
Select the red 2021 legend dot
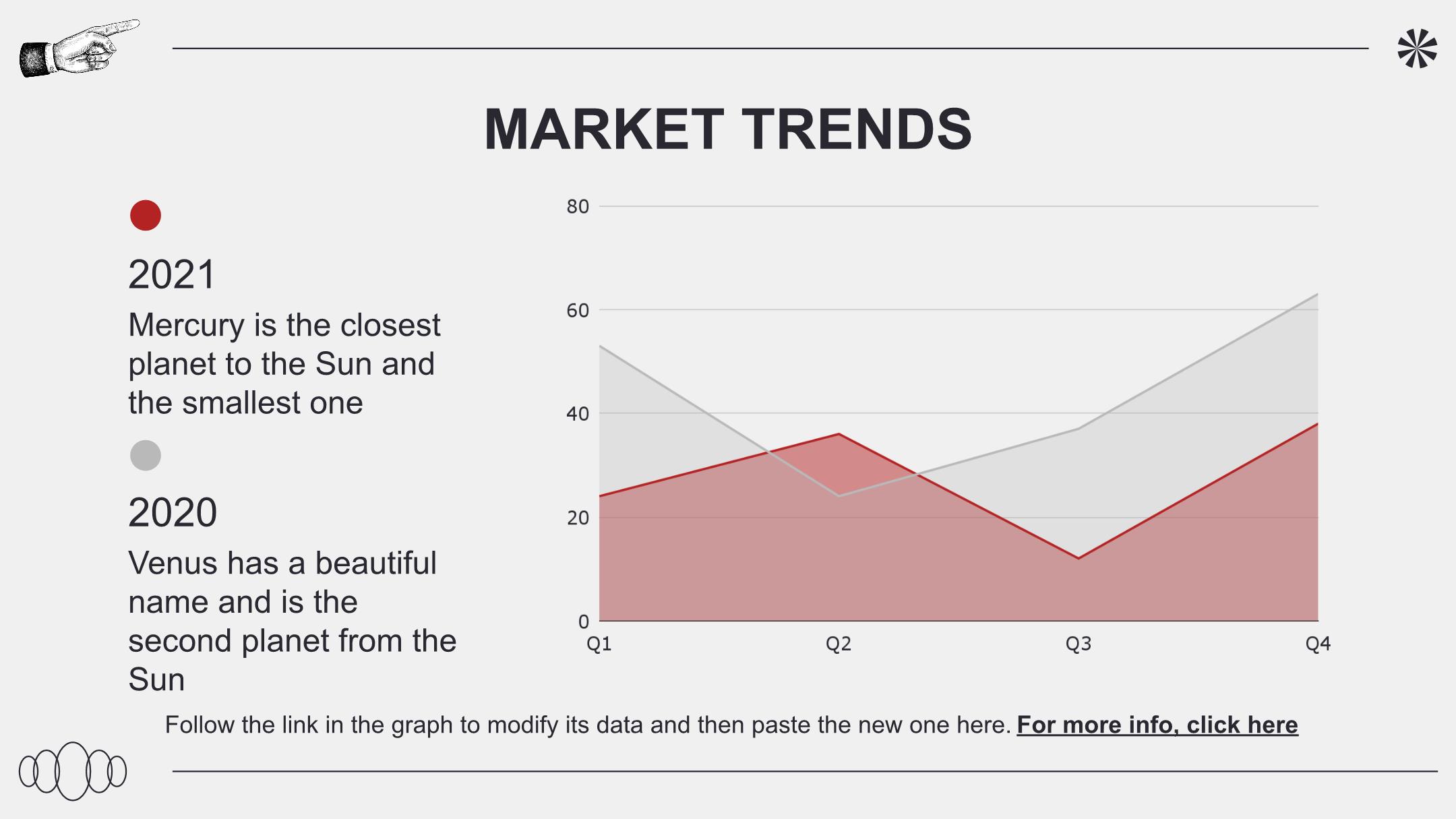(146, 216)
